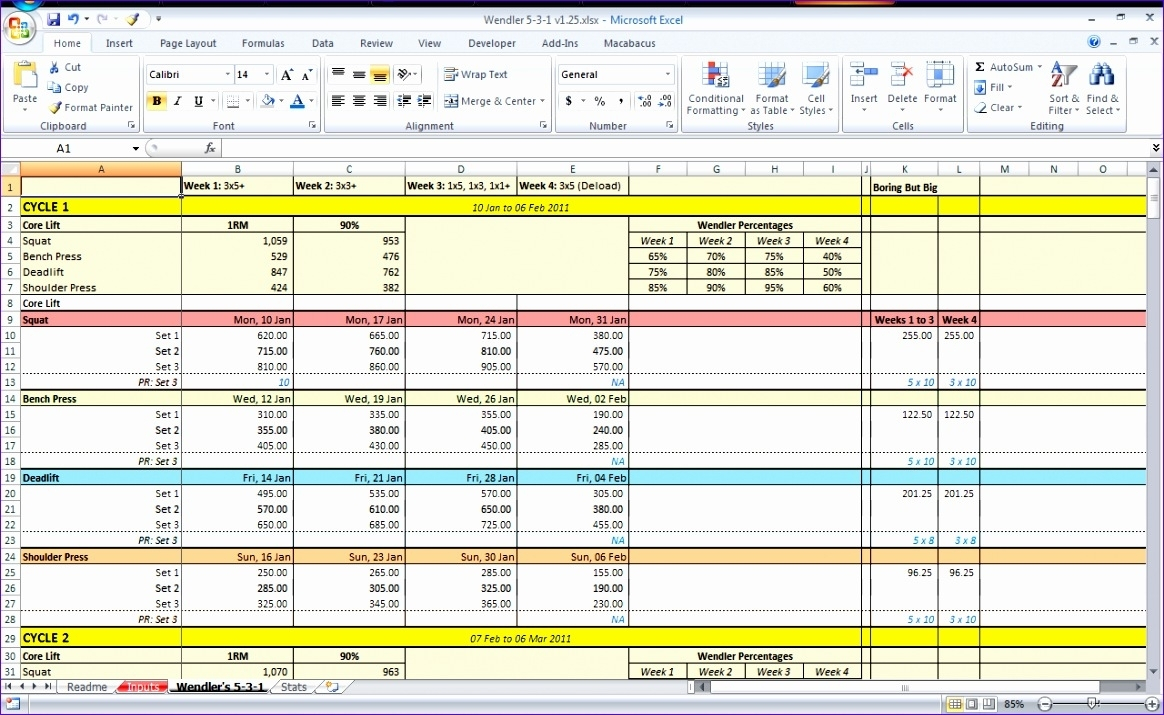
Task: Click the AutoSum button
Action: [1004, 67]
